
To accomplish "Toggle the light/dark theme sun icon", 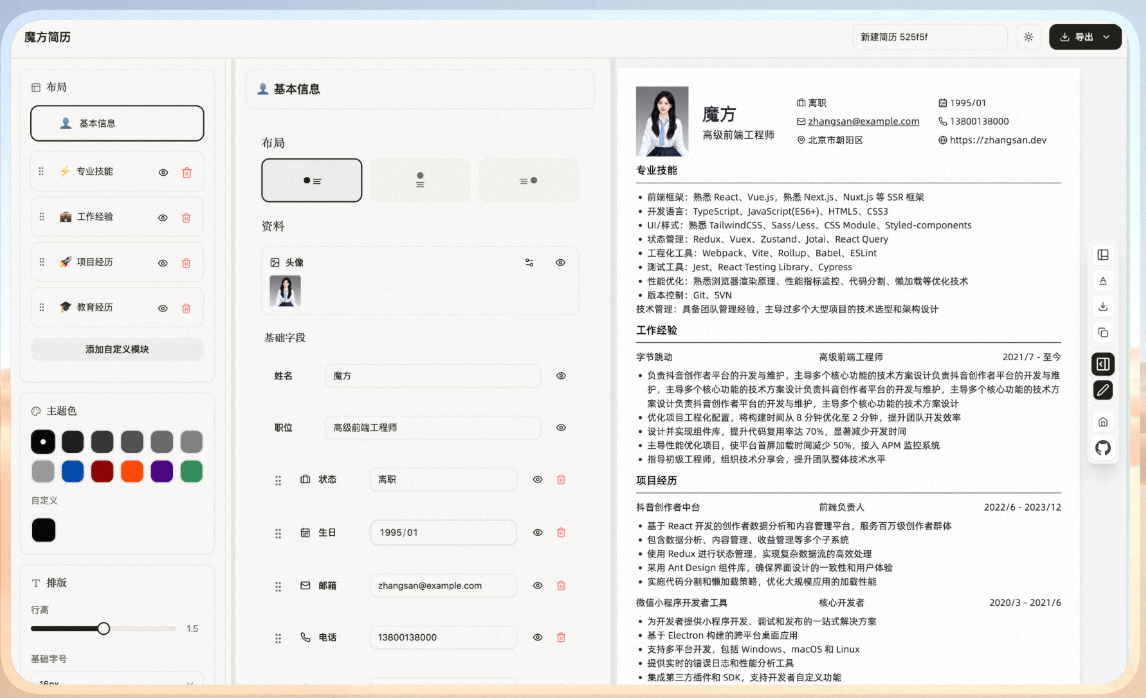I will click(1028, 37).
